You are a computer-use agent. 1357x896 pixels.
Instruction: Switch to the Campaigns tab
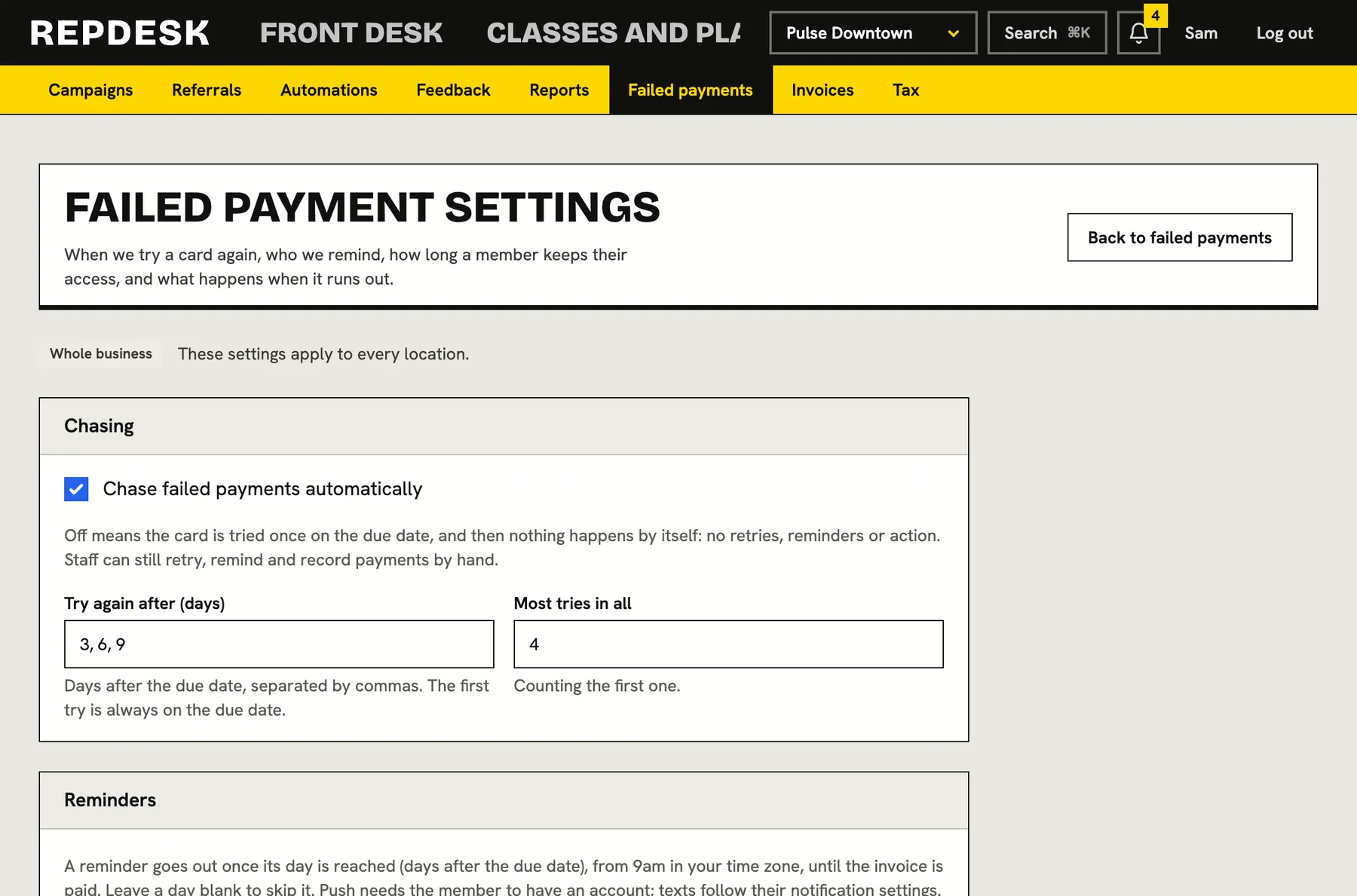point(90,90)
